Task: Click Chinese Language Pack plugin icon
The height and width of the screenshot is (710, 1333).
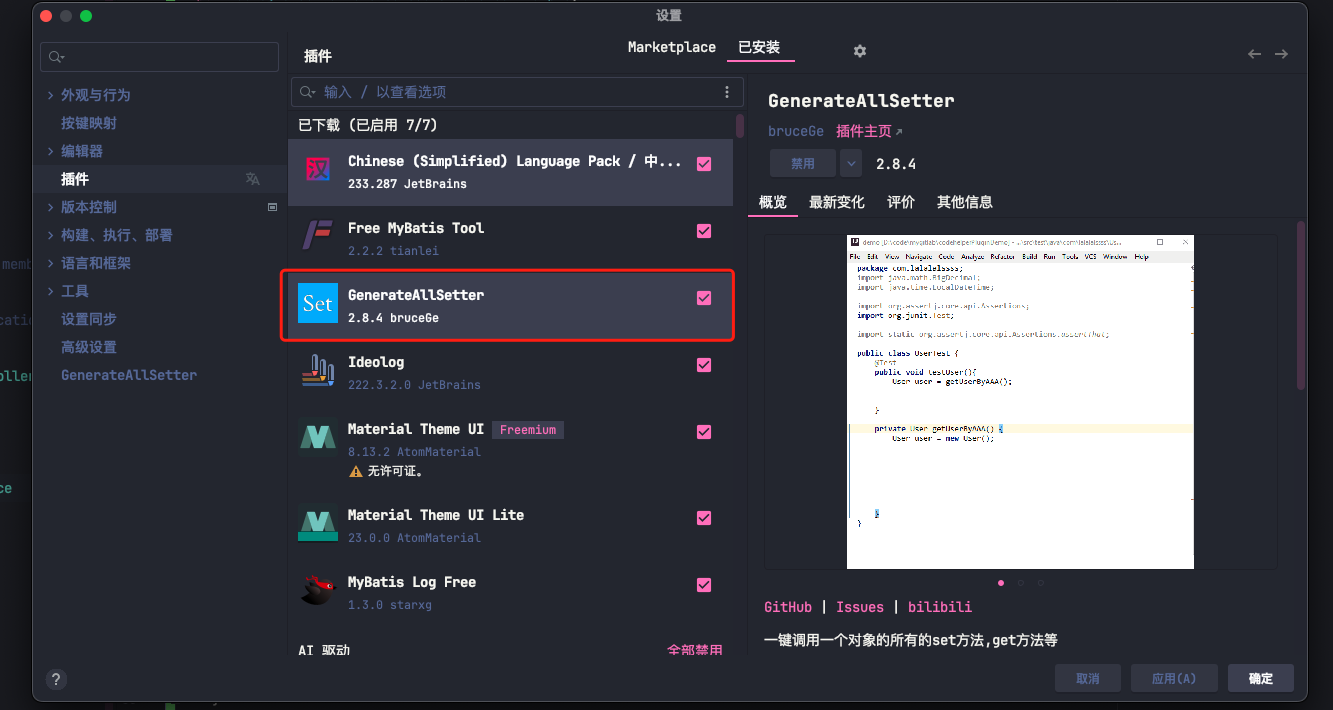Action: click(318, 170)
